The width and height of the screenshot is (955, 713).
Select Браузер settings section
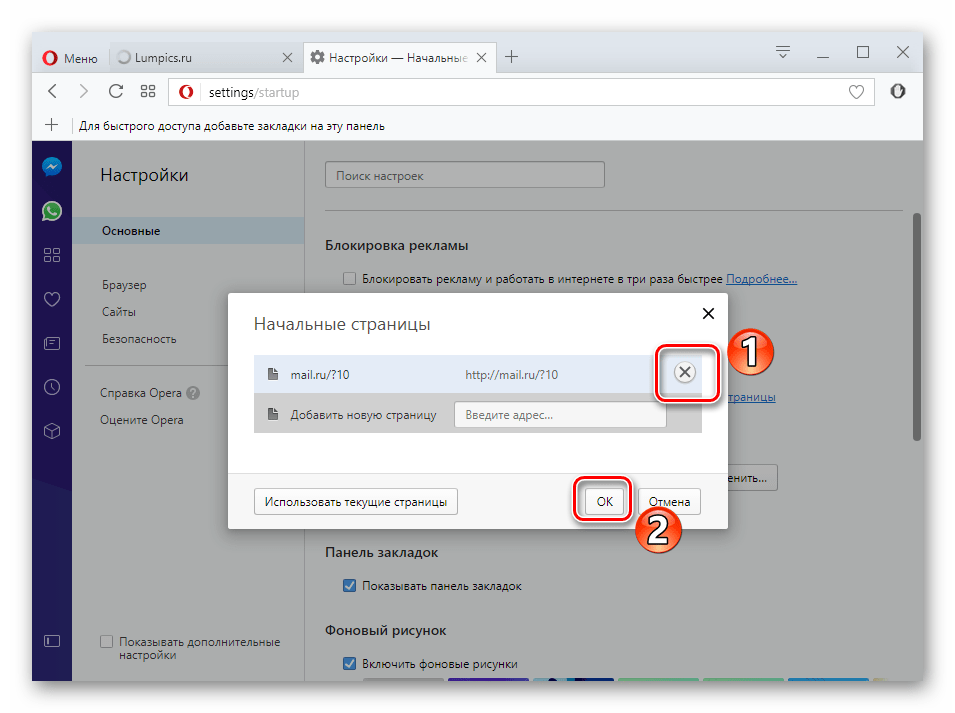[x=124, y=285]
